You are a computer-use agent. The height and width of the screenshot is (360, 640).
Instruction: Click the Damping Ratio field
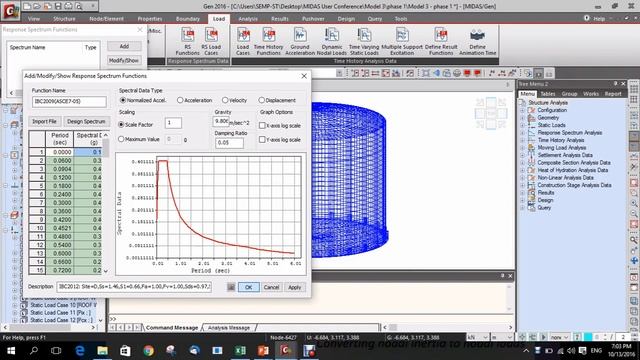(x=229, y=143)
